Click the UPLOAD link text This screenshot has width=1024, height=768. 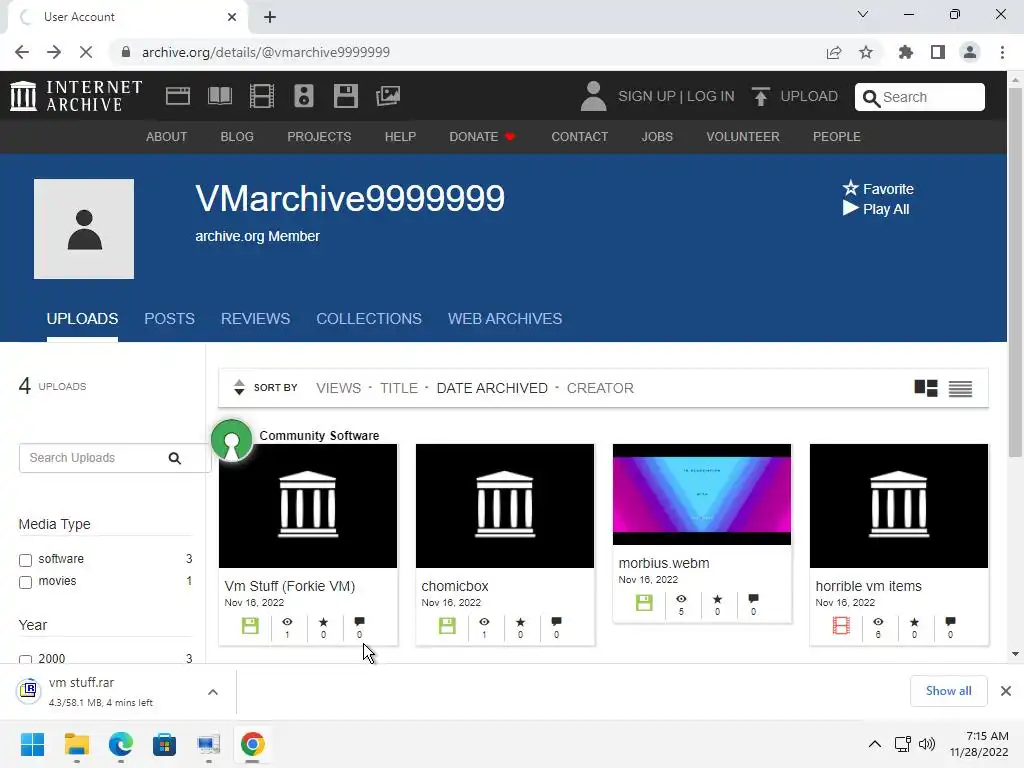click(x=808, y=96)
